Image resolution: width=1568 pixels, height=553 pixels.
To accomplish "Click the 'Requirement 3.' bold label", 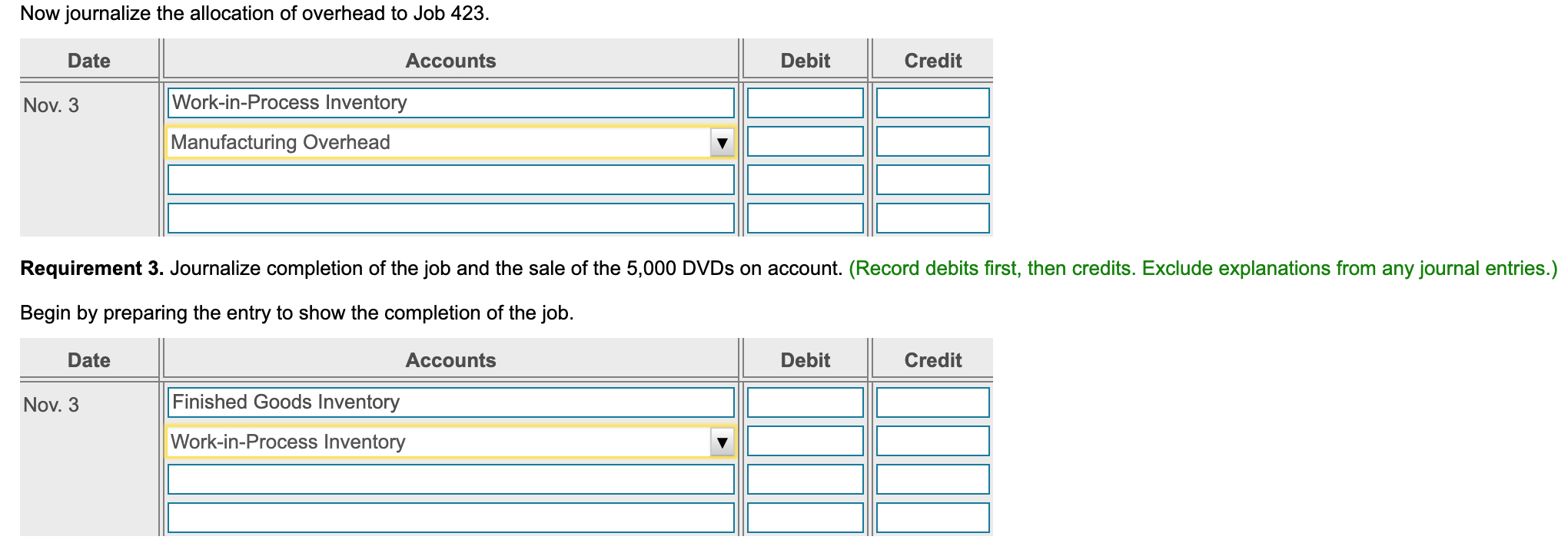I will (x=92, y=268).
